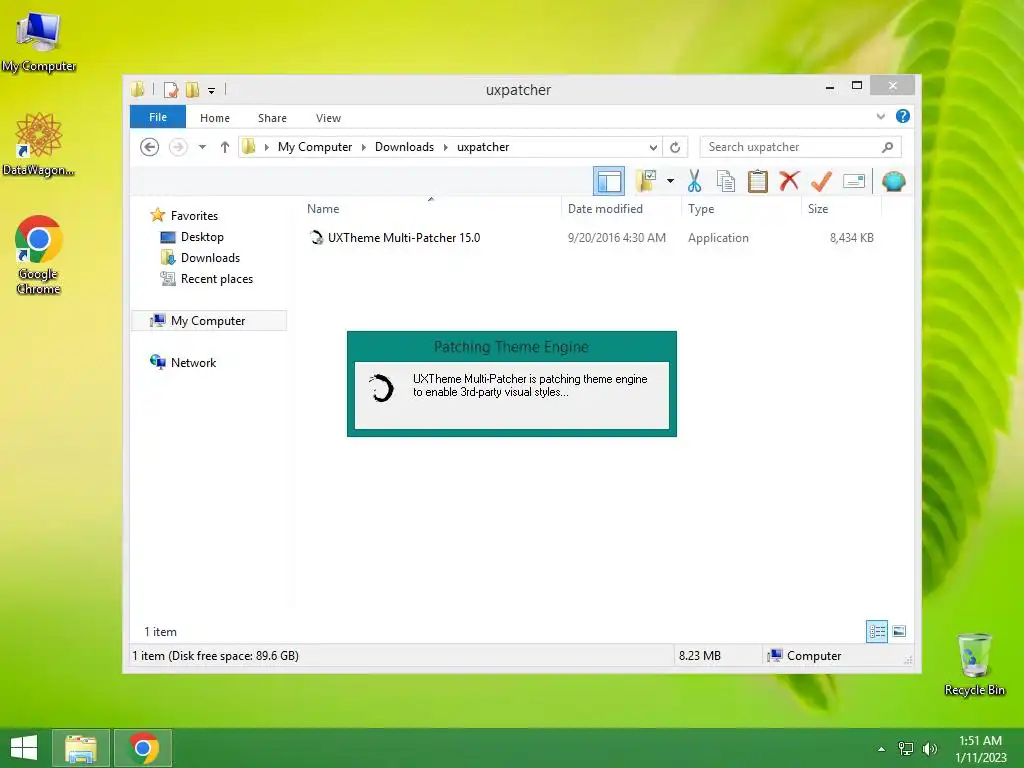Click the teal shell icon in toolbar
The width and height of the screenshot is (1024, 768).
(893, 181)
